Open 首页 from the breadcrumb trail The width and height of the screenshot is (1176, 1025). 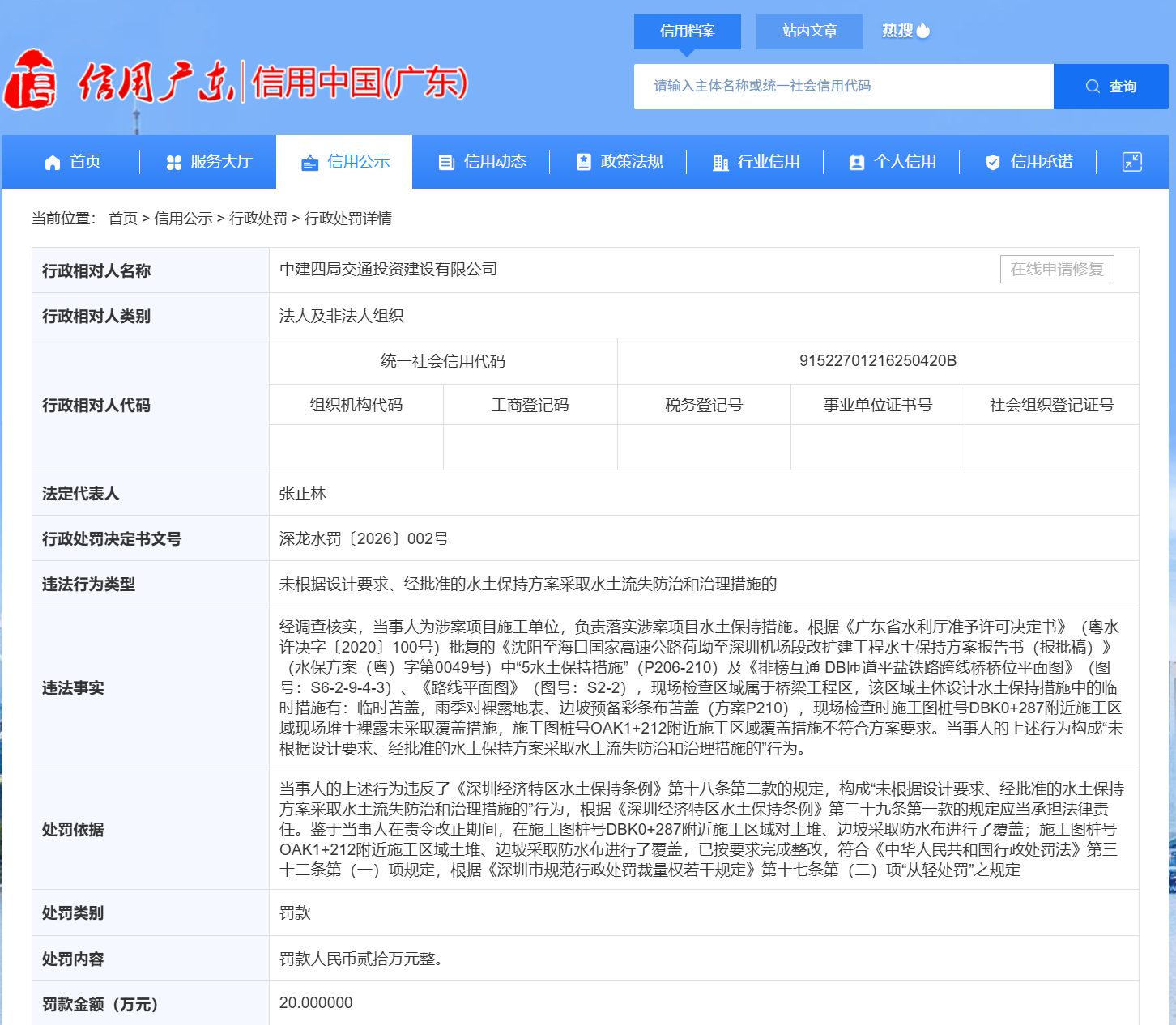[x=122, y=219]
